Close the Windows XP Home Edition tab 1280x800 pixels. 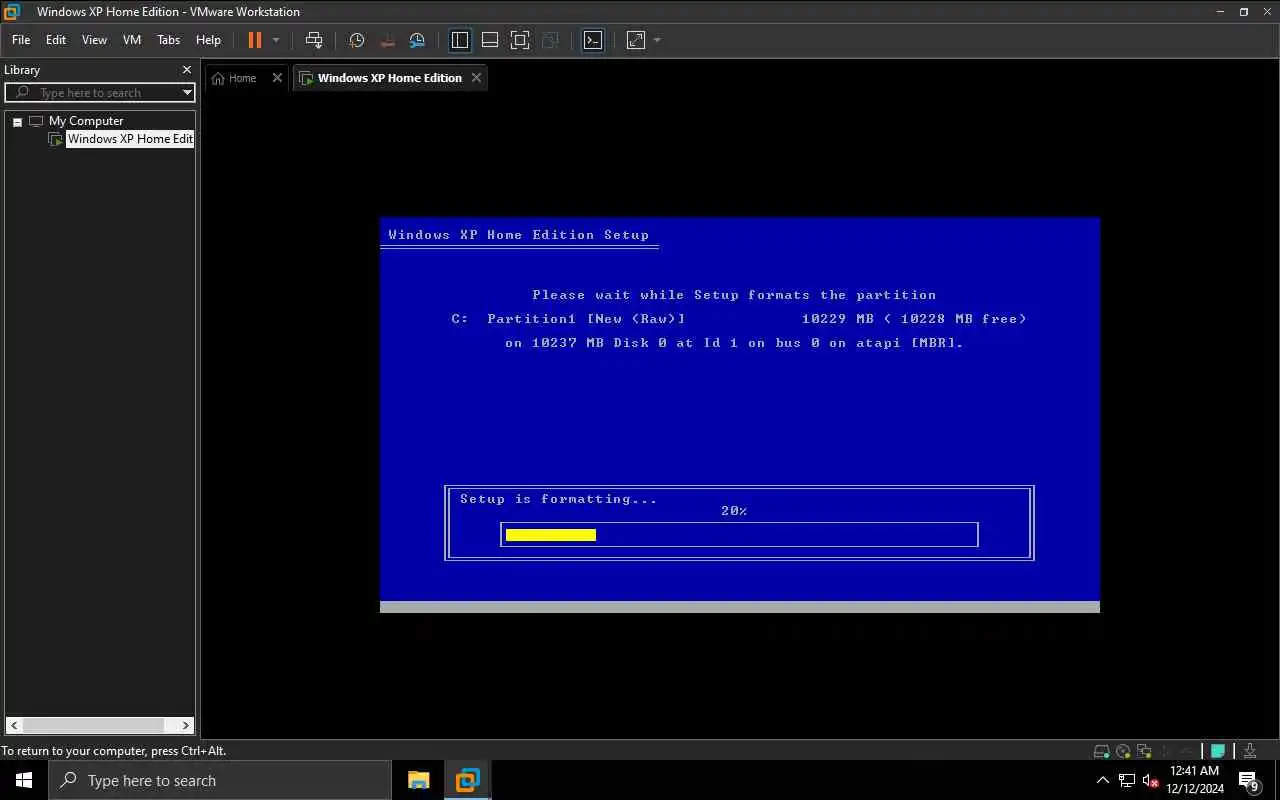click(477, 78)
